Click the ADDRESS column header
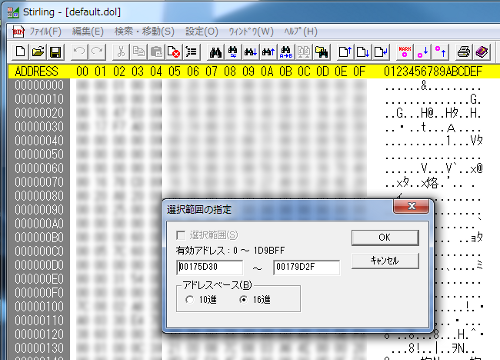 [x=37, y=71]
